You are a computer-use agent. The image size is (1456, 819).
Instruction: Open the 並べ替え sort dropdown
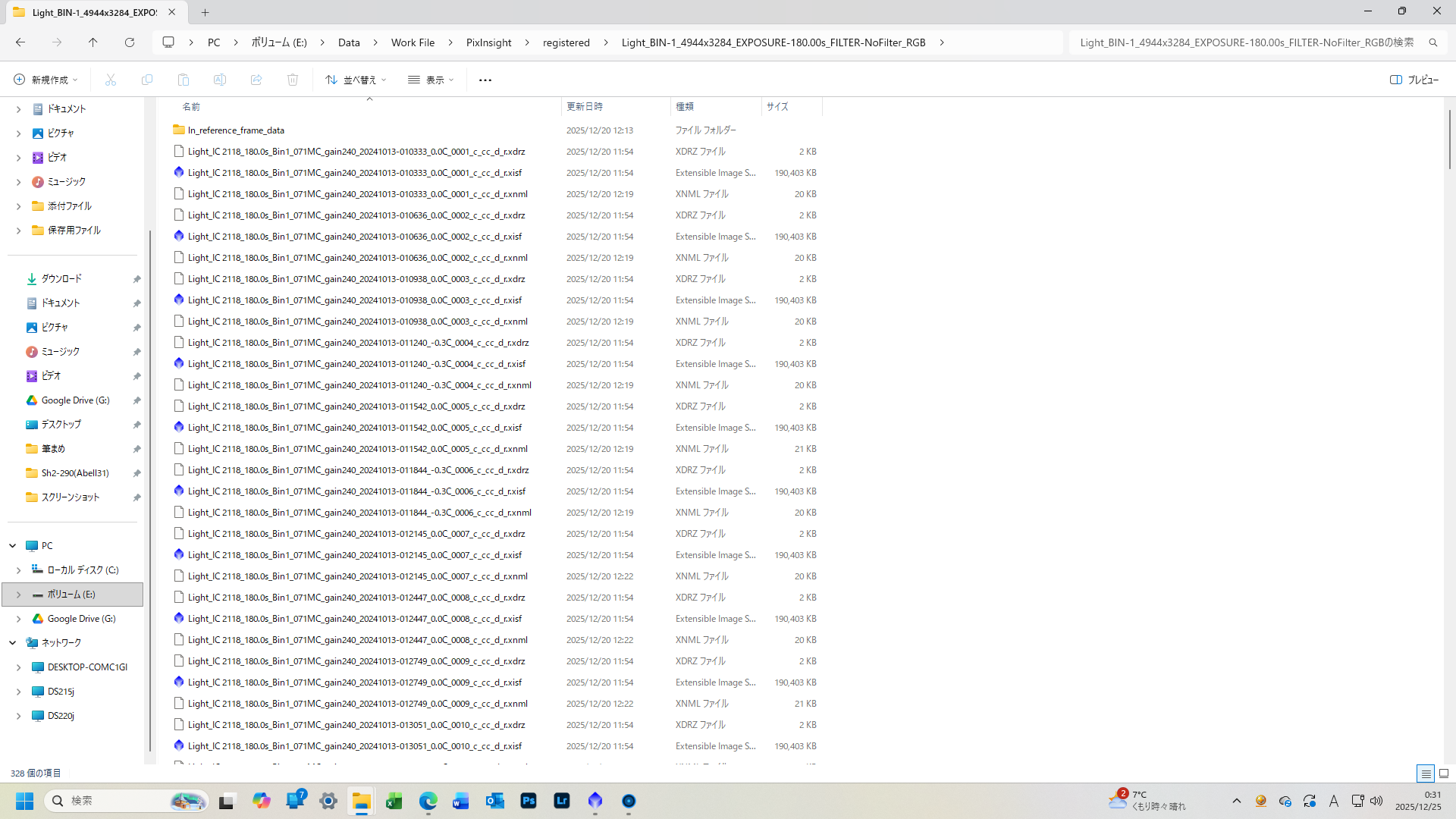pyautogui.click(x=356, y=80)
